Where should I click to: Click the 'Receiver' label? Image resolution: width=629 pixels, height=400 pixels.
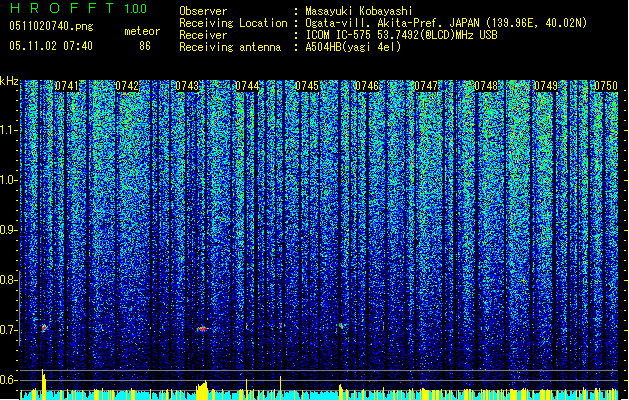click(x=203, y=35)
